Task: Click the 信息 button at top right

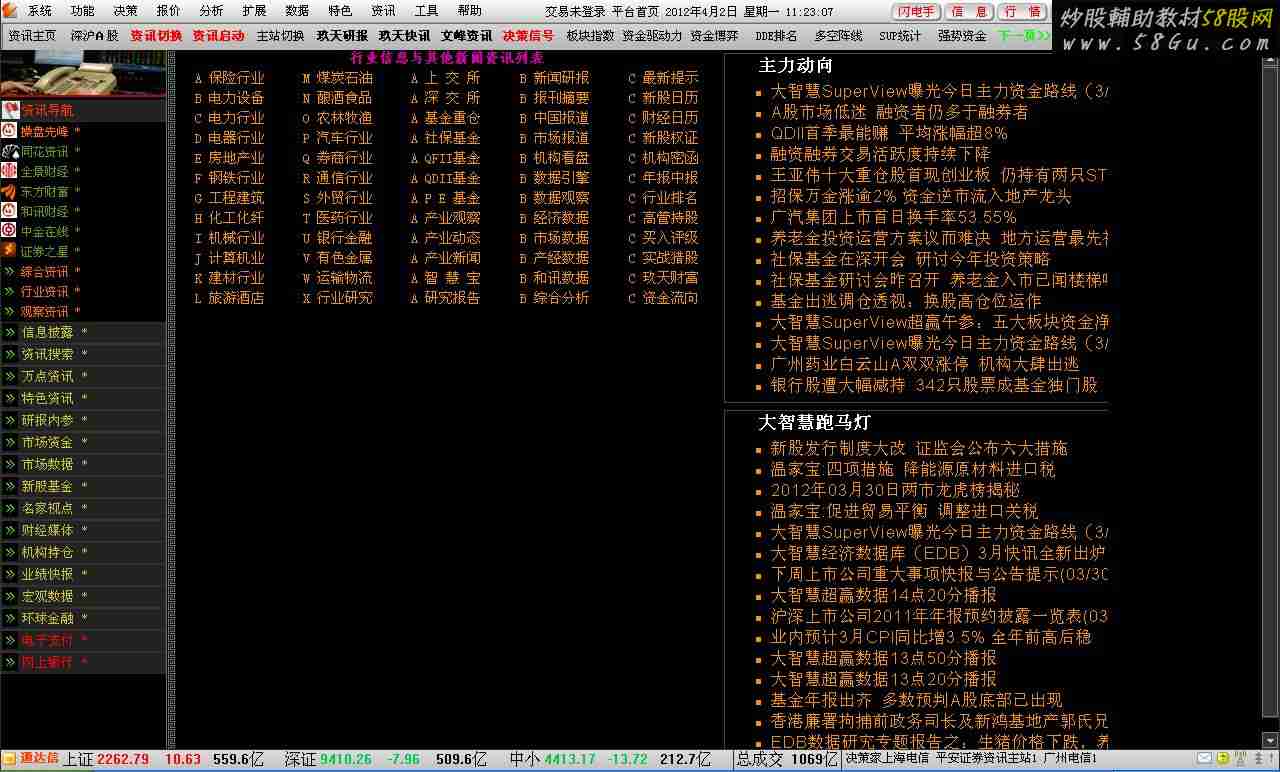Action: [969, 12]
